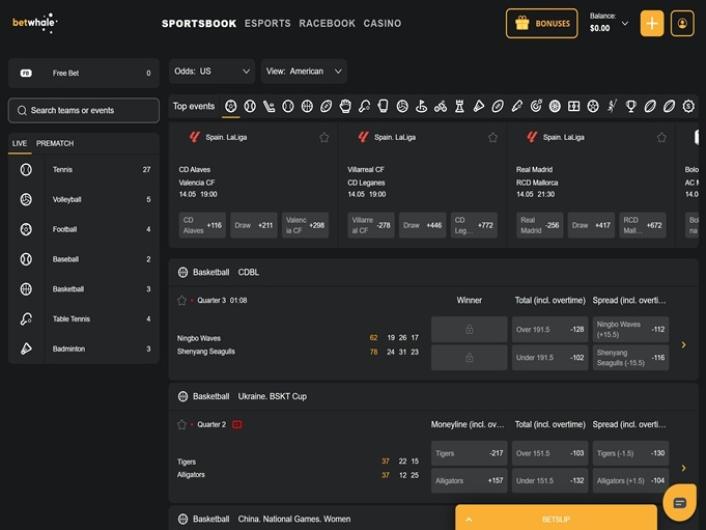Select the Tennis icon in sidebar
Viewport: 706px width, 530px height.
(x=26, y=170)
